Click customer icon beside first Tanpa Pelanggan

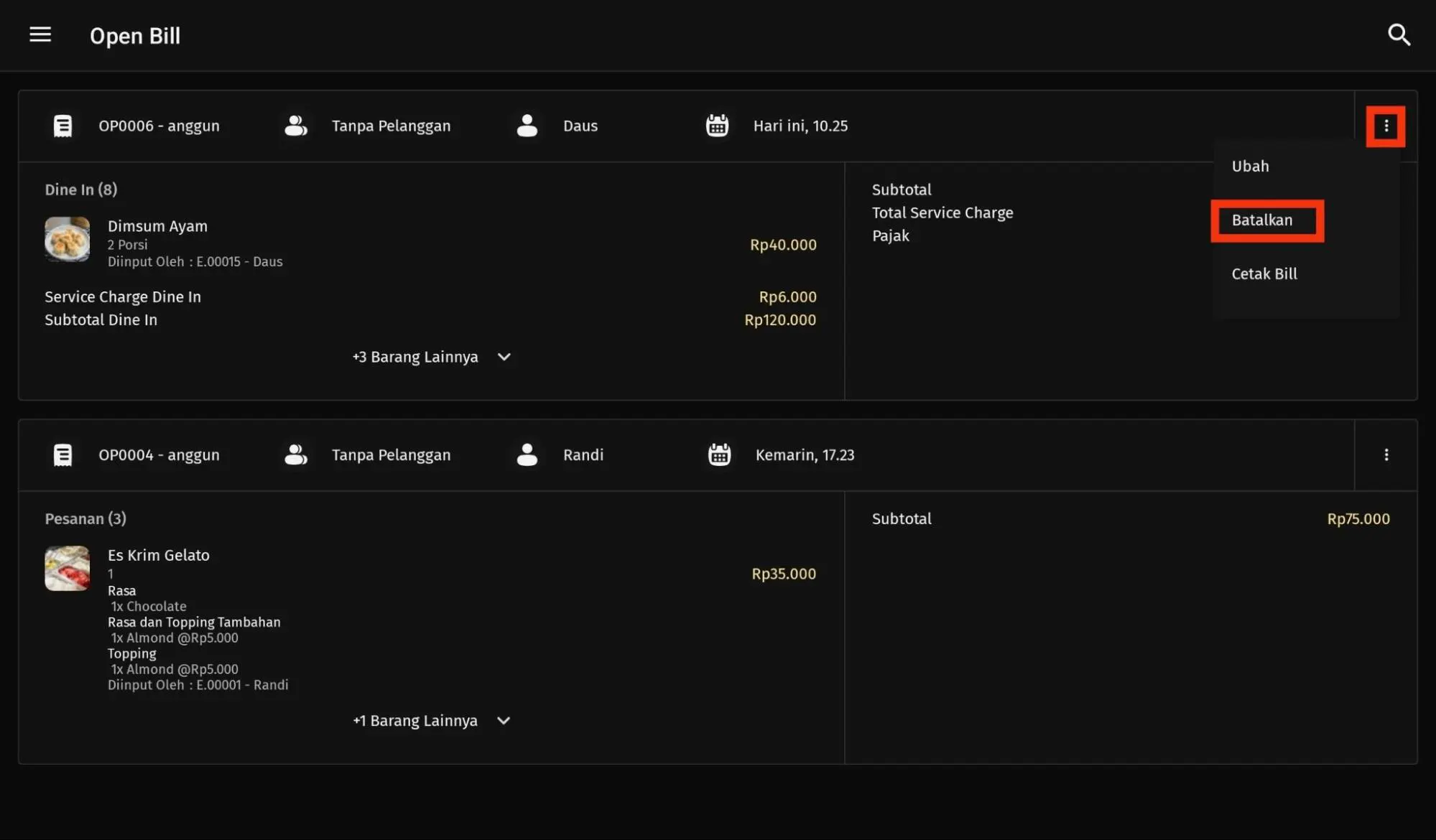(x=295, y=126)
